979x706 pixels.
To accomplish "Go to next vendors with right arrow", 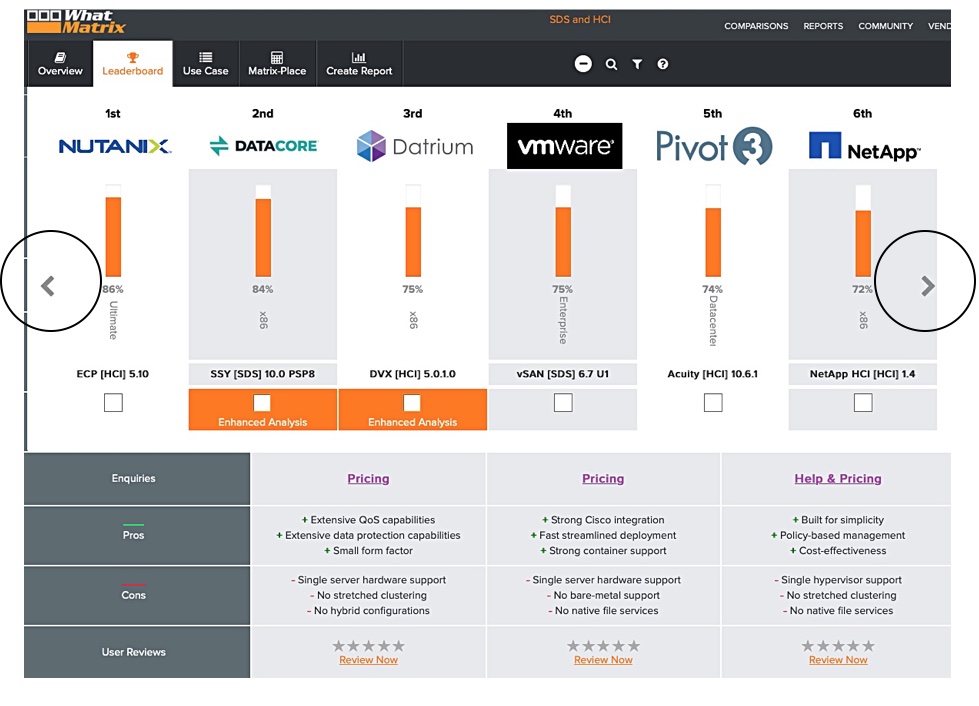I will pos(928,286).
